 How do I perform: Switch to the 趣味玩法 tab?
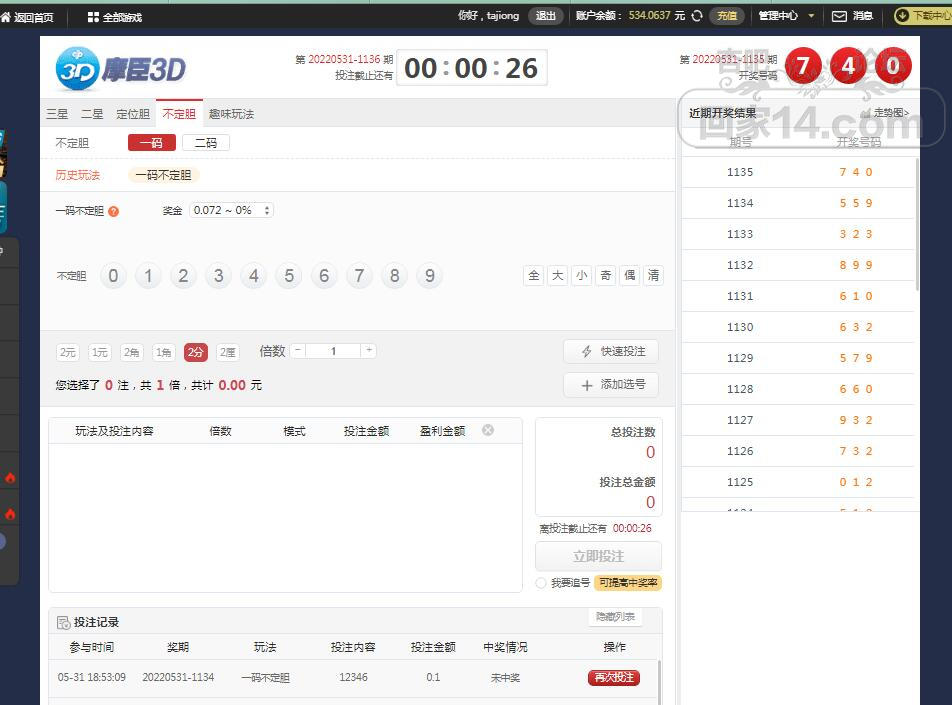click(231, 114)
